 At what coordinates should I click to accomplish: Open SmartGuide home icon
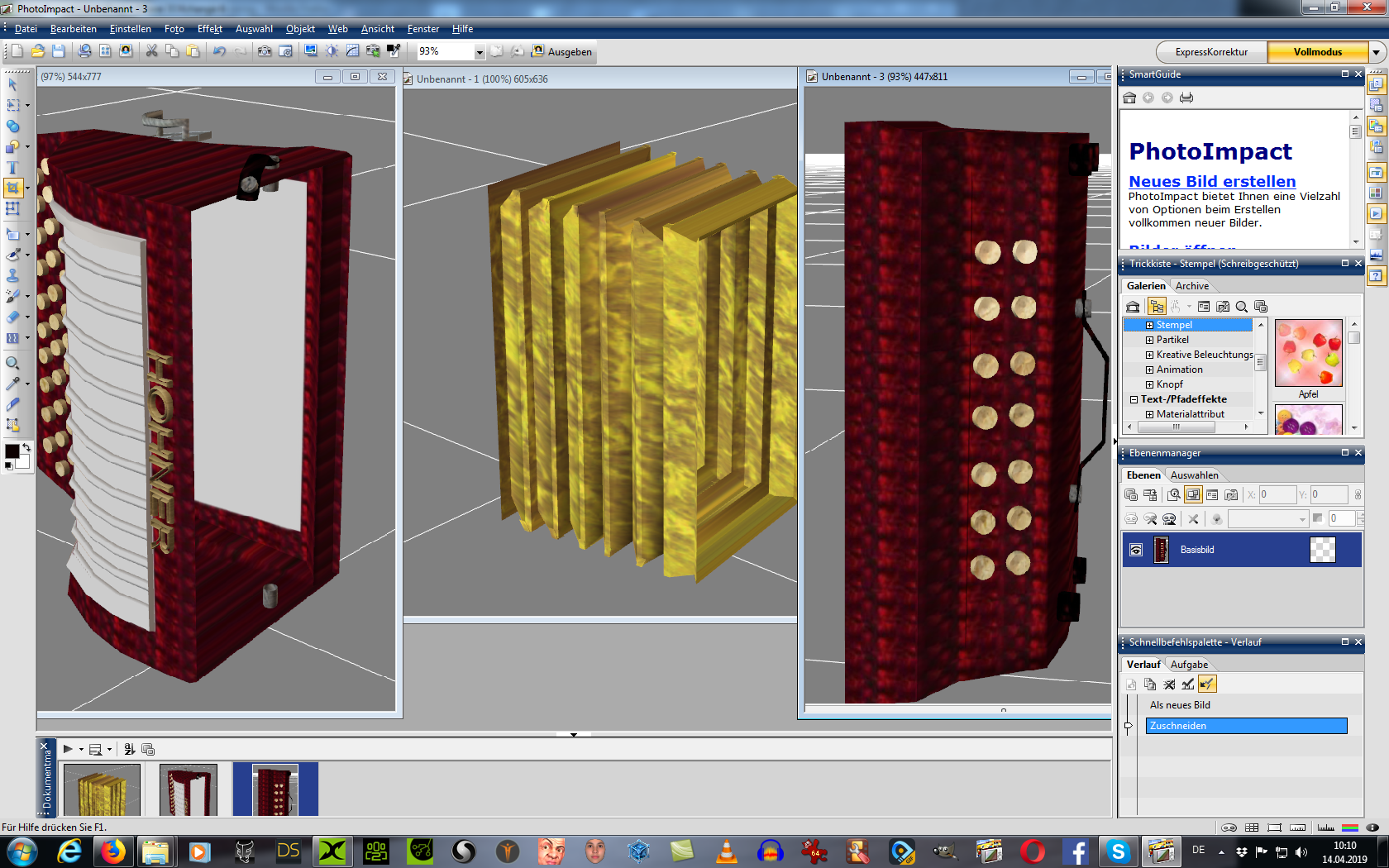coord(1130,98)
